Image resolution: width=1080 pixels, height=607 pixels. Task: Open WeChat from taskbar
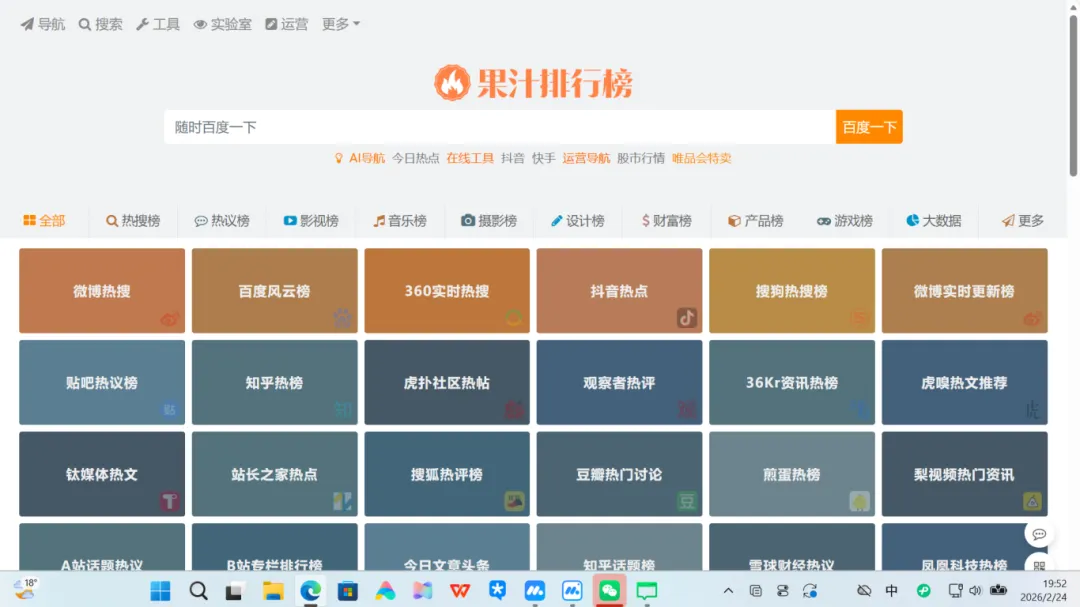coord(609,590)
